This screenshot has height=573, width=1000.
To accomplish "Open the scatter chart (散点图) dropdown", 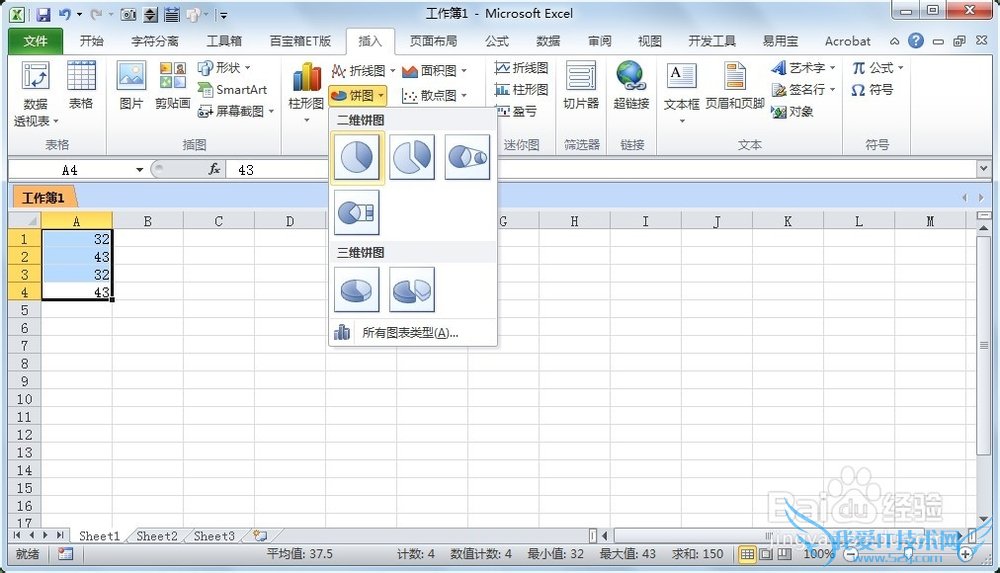I will [435, 96].
